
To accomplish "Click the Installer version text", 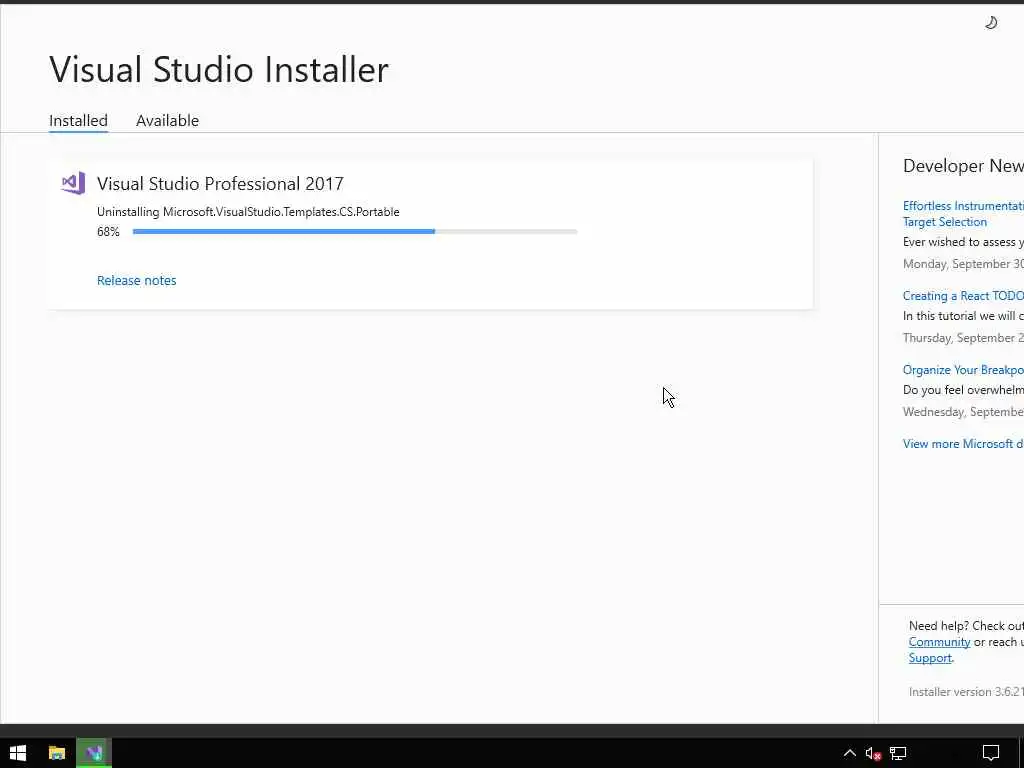I will (966, 692).
